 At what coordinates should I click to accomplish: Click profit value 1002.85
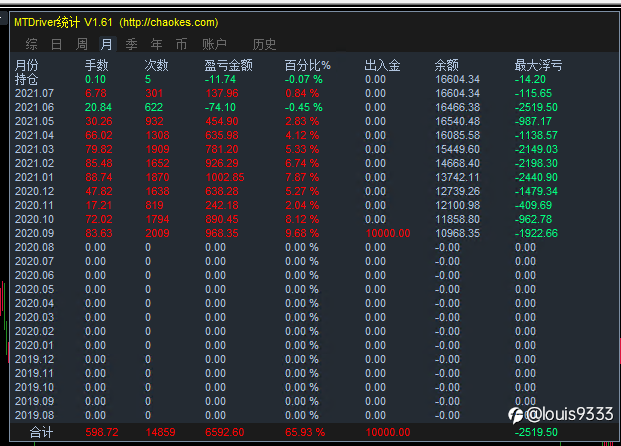pos(225,177)
